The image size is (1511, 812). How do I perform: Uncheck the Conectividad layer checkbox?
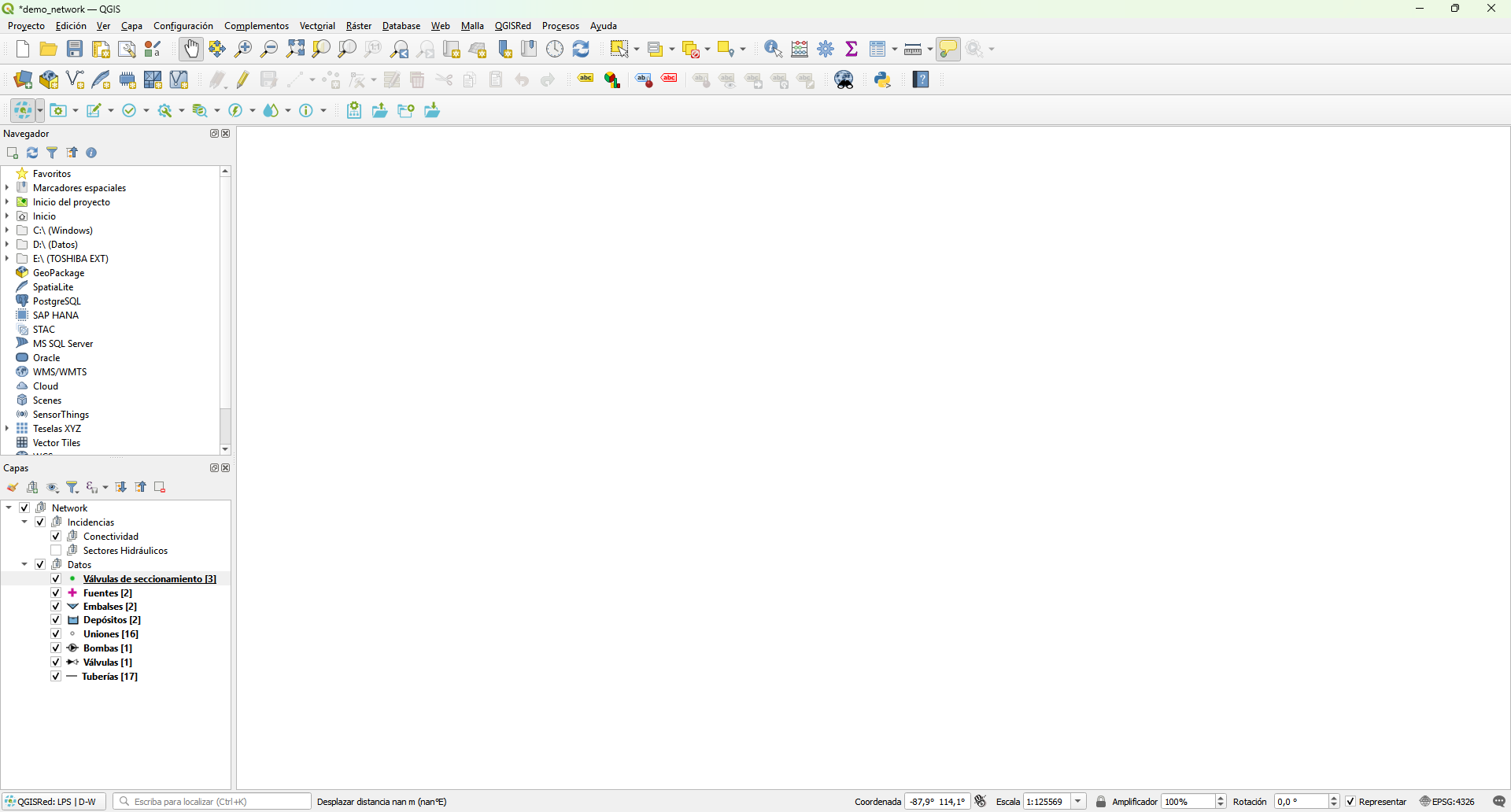point(56,537)
